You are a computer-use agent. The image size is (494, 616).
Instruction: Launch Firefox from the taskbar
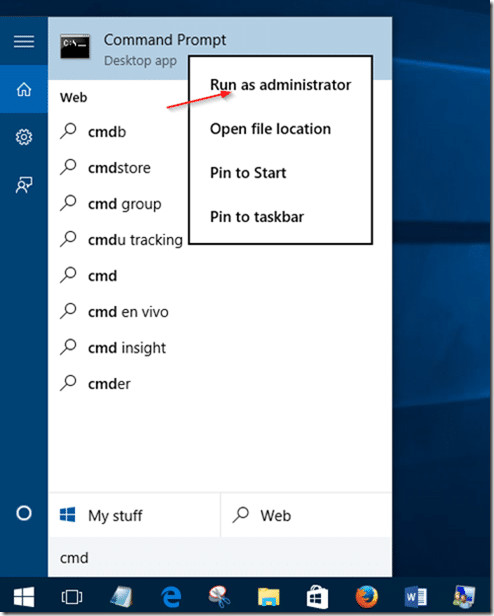pos(366,597)
